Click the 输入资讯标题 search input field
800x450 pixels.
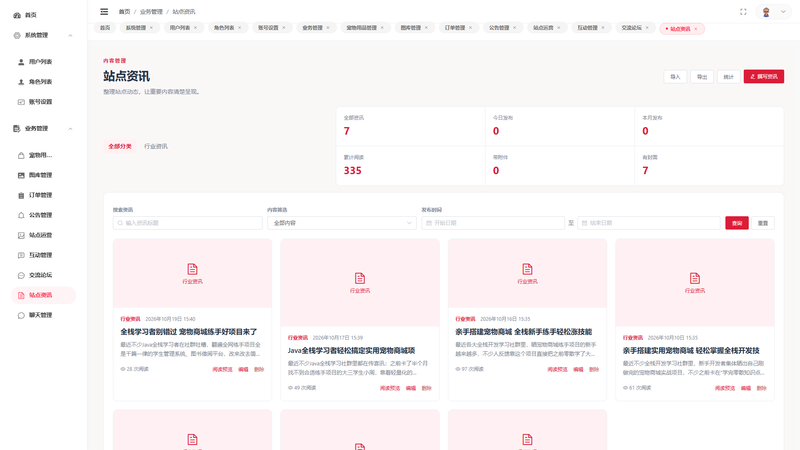[x=188, y=223]
